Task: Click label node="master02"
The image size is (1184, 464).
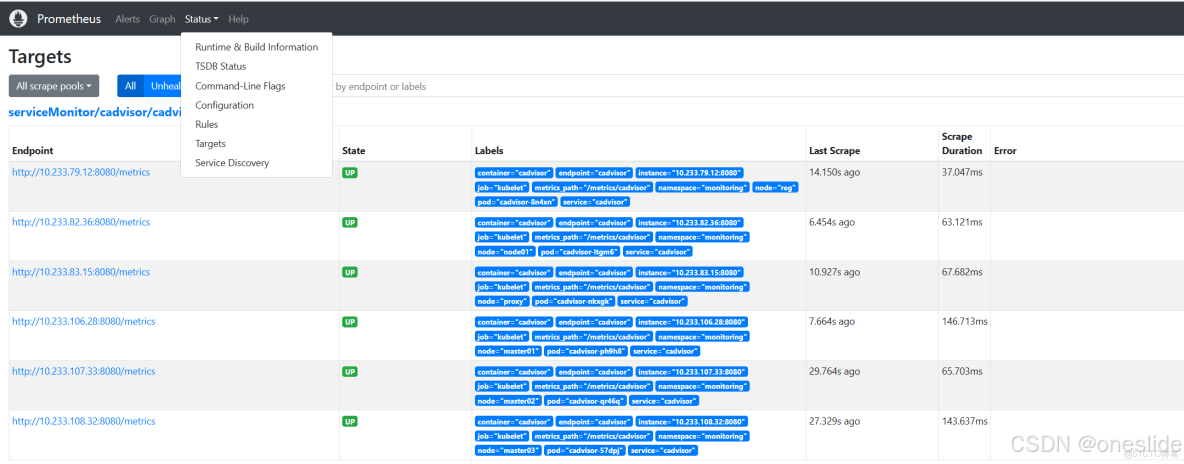Action: click(508, 401)
